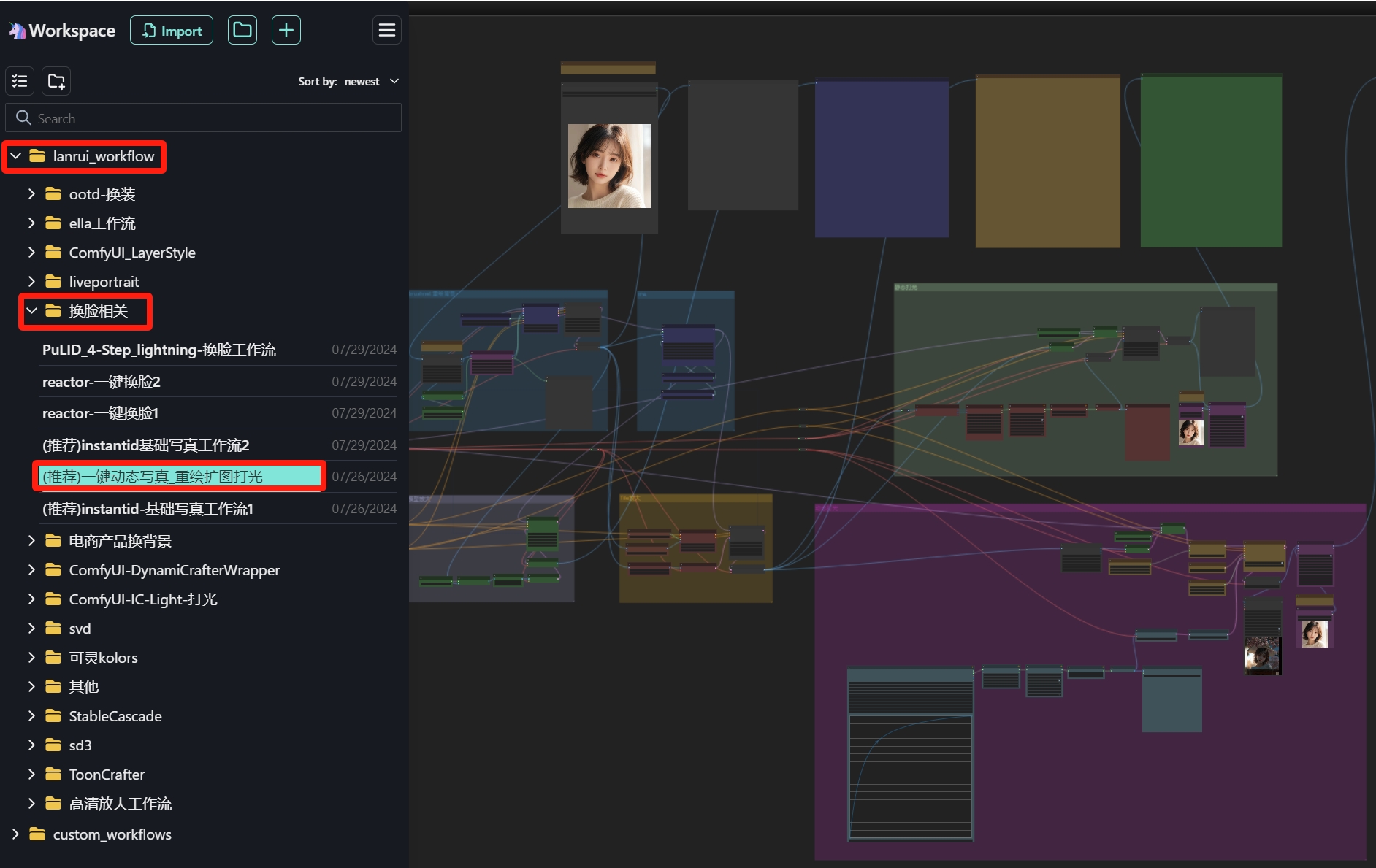
Task: Expand the 电商产品换背景 folder
Action: [x=31, y=541]
